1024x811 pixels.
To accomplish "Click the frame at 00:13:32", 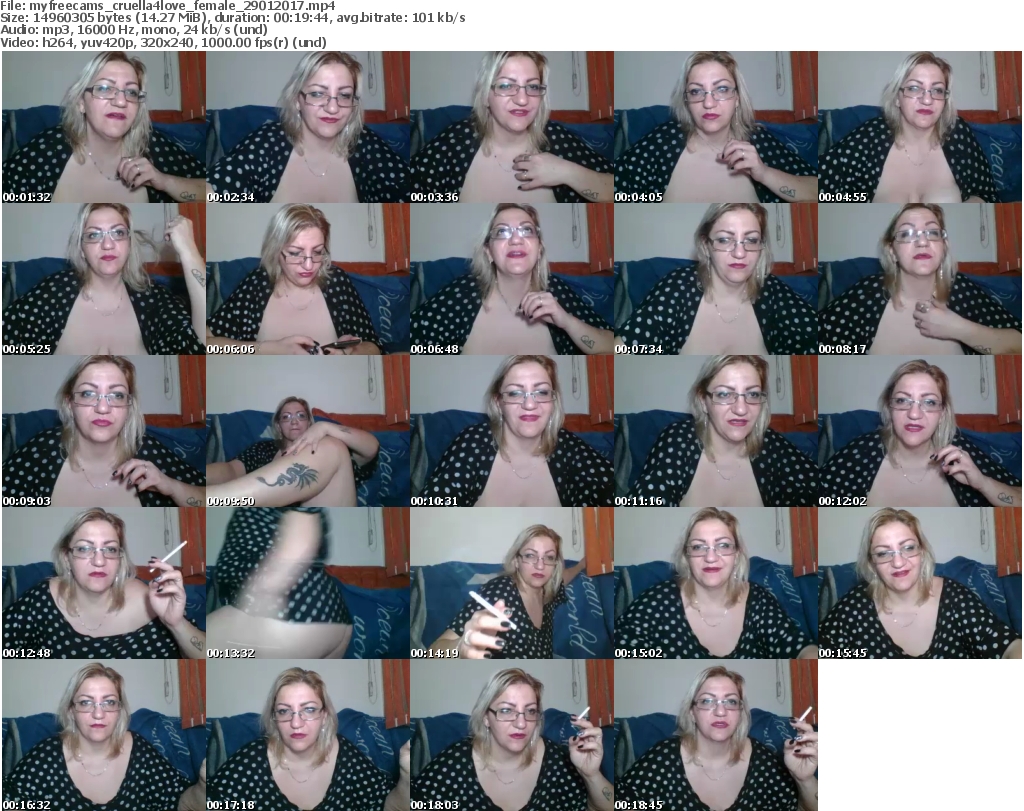I will (307, 583).
